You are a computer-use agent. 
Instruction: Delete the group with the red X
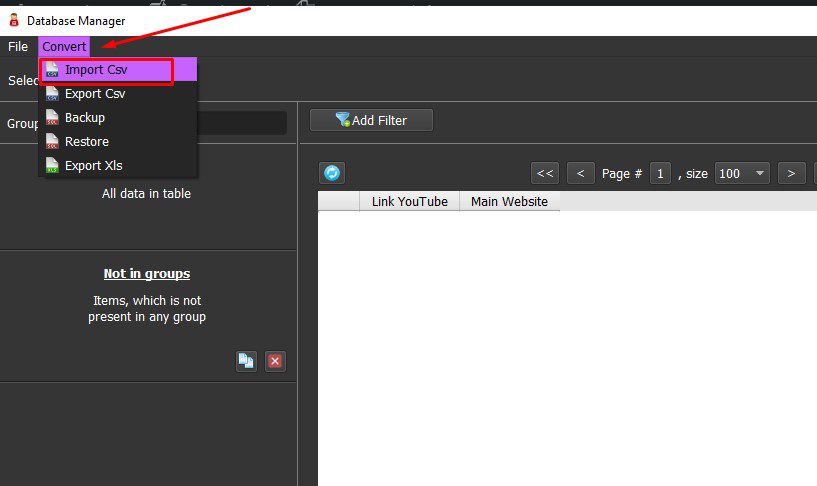pos(275,361)
